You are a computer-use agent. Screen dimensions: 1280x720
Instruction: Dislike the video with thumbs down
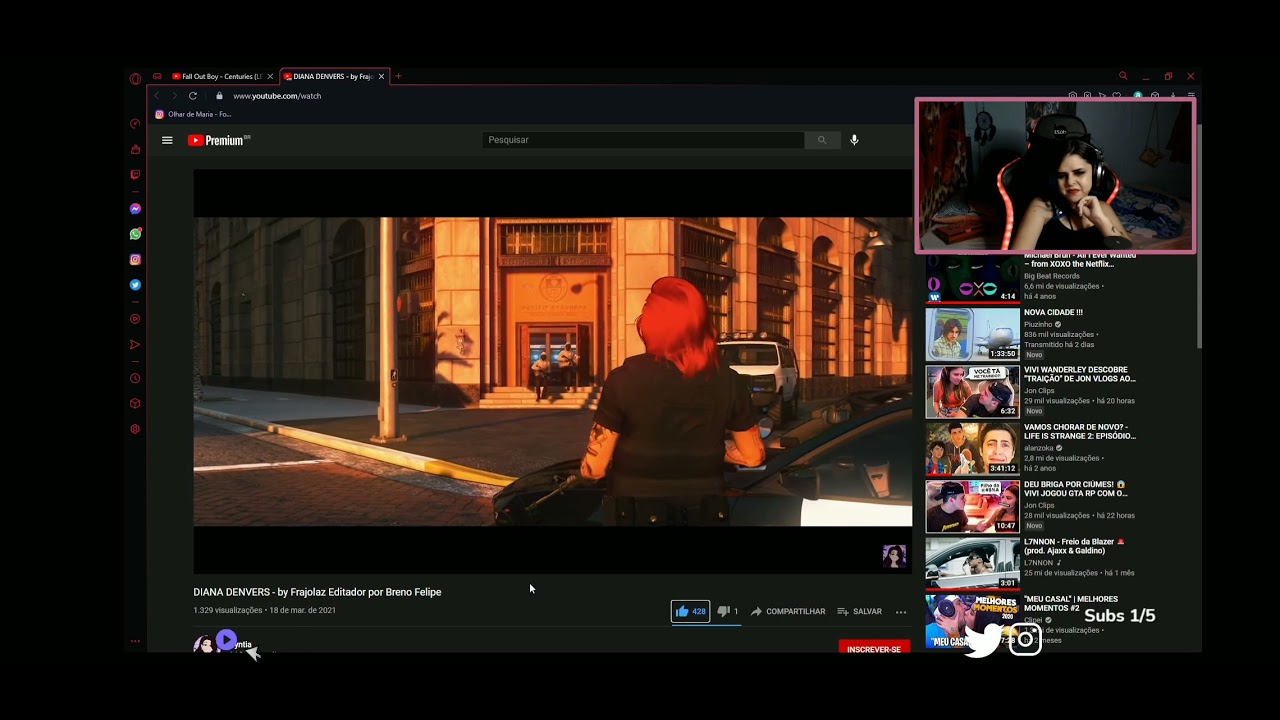pos(724,611)
